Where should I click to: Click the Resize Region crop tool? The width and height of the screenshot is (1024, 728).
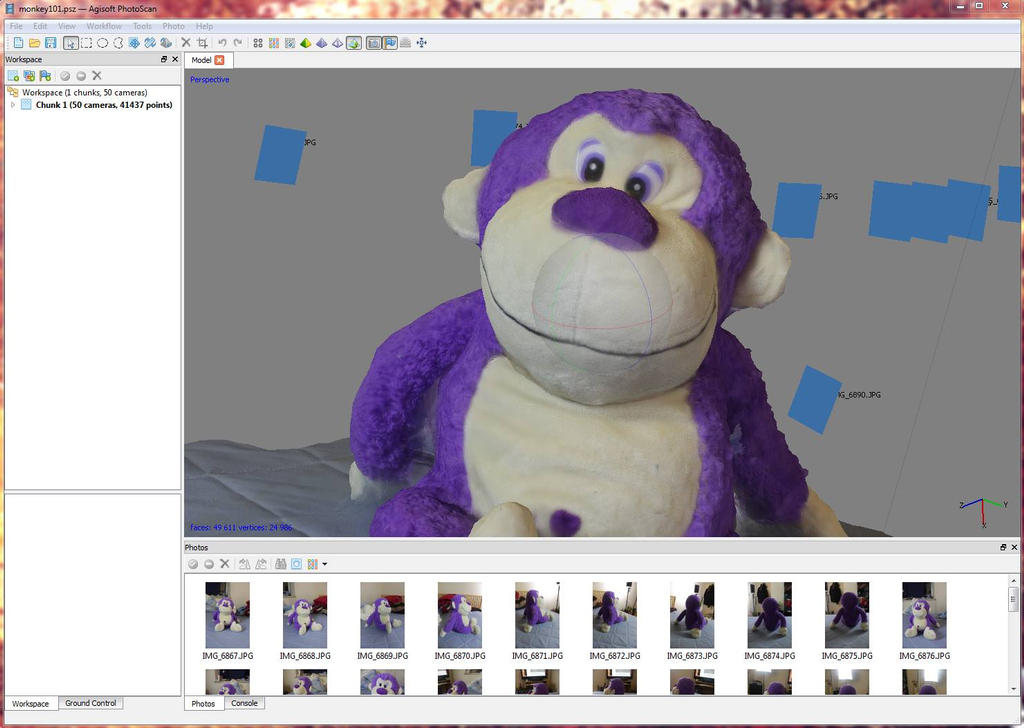(x=202, y=43)
